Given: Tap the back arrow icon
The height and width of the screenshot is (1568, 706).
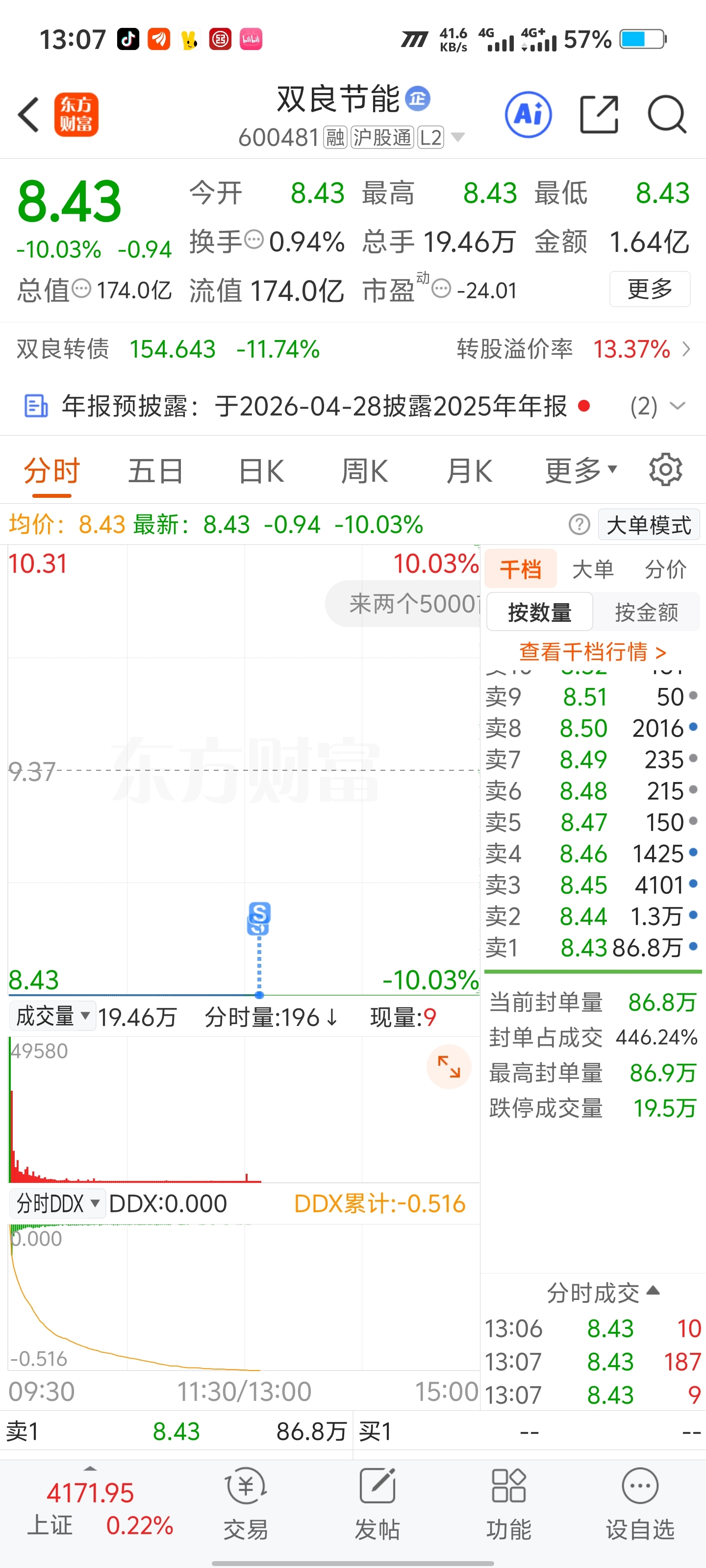Looking at the screenshot, I should coord(28,115).
